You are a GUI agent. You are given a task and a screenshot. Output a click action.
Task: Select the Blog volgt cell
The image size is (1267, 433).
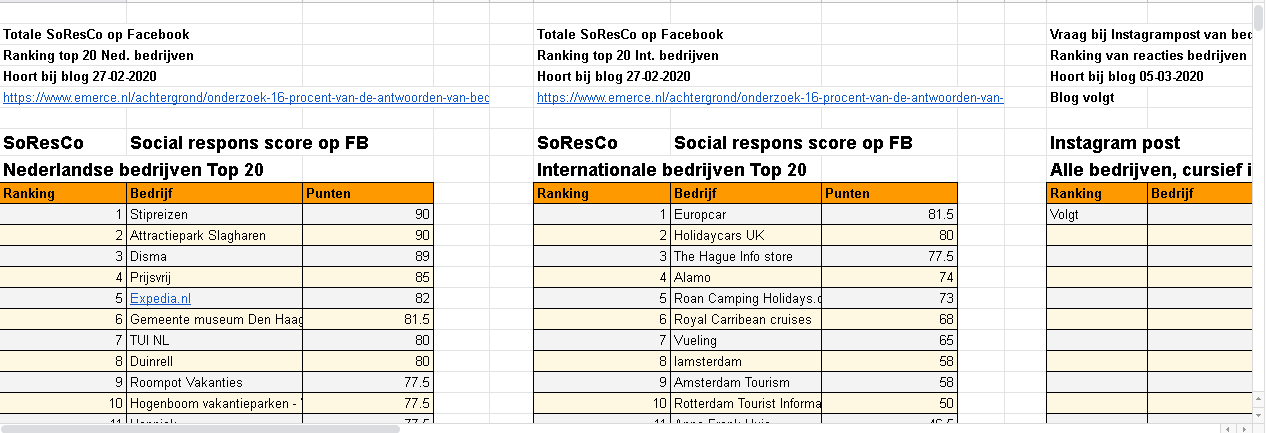pyautogui.click(x=1082, y=98)
